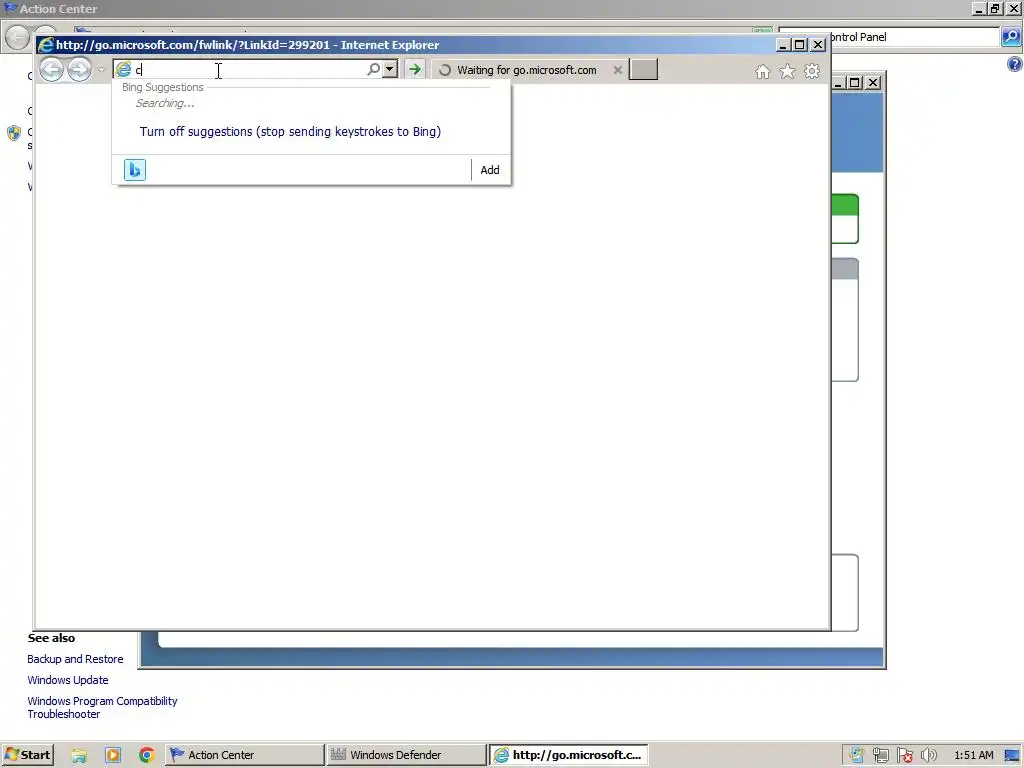Click the Action Center flag tray icon

click(904, 755)
